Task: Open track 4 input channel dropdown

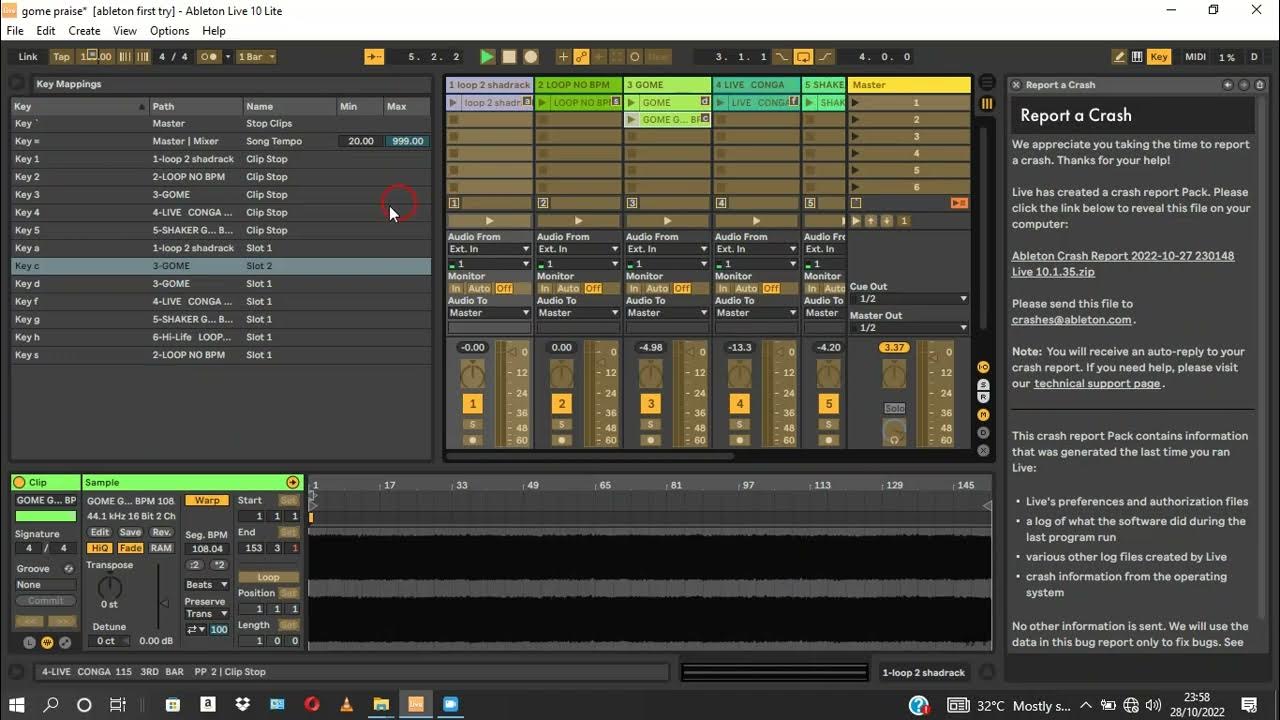Action: coord(756,264)
